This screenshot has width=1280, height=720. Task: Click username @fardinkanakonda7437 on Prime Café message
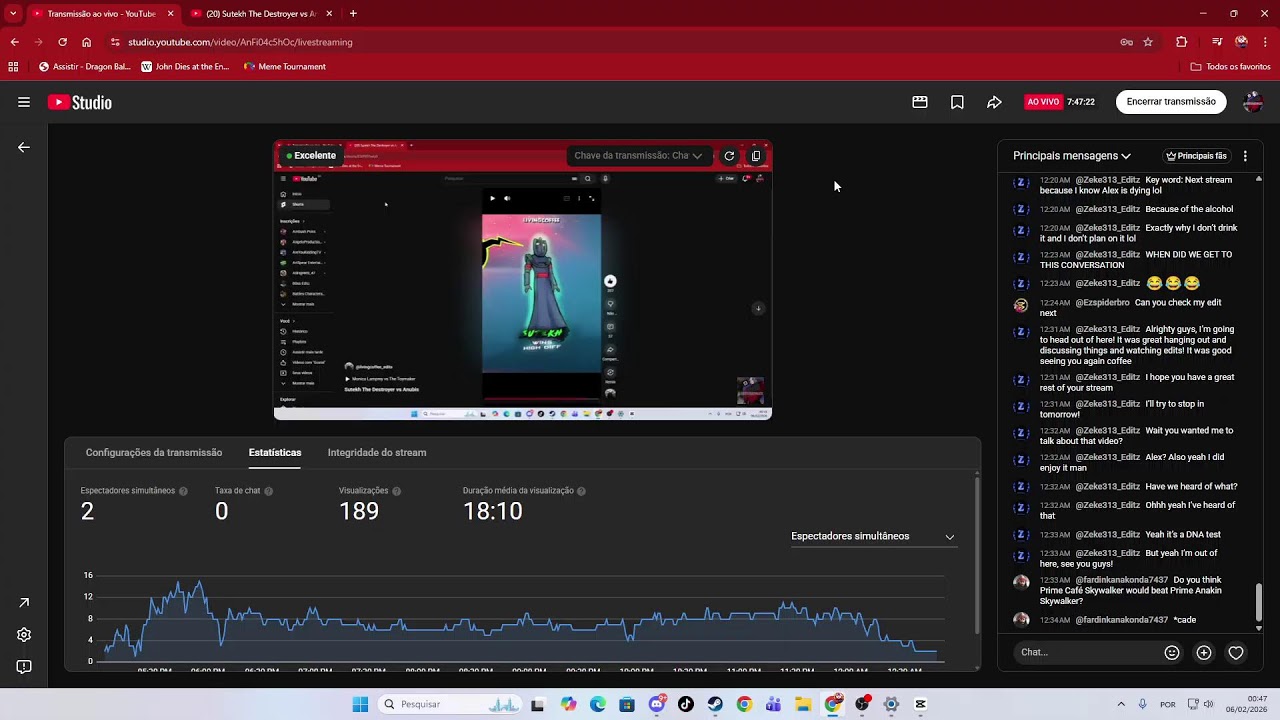[x=1121, y=580]
